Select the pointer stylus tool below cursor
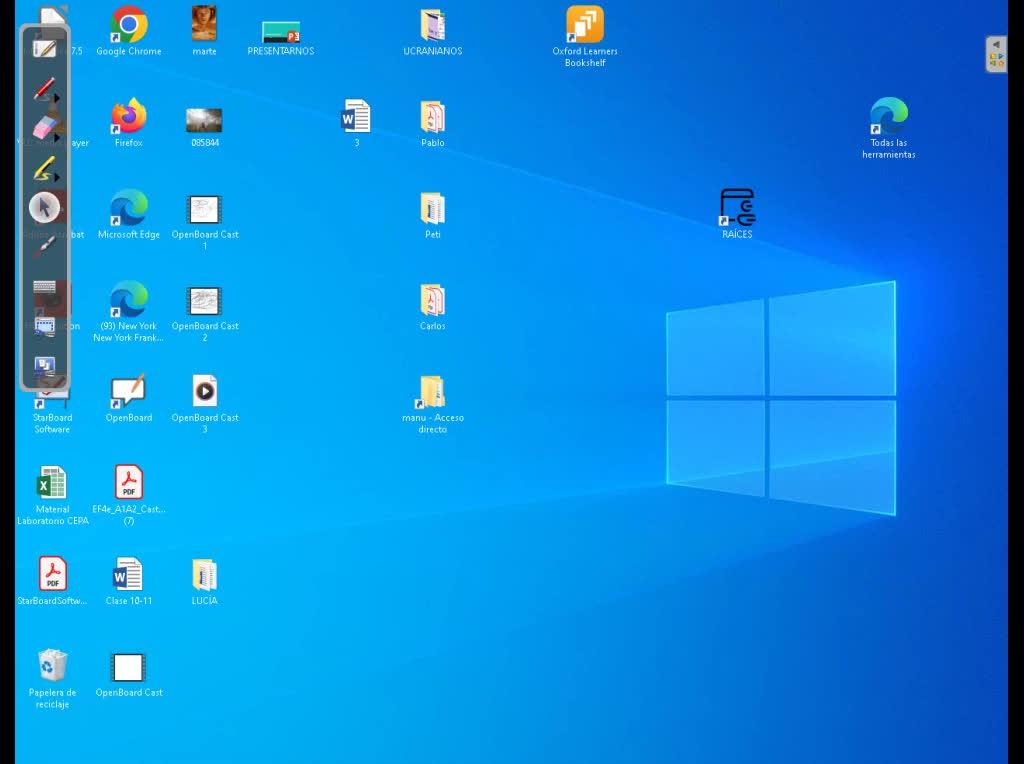This screenshot has height=764, width=1024. point(44,247)
